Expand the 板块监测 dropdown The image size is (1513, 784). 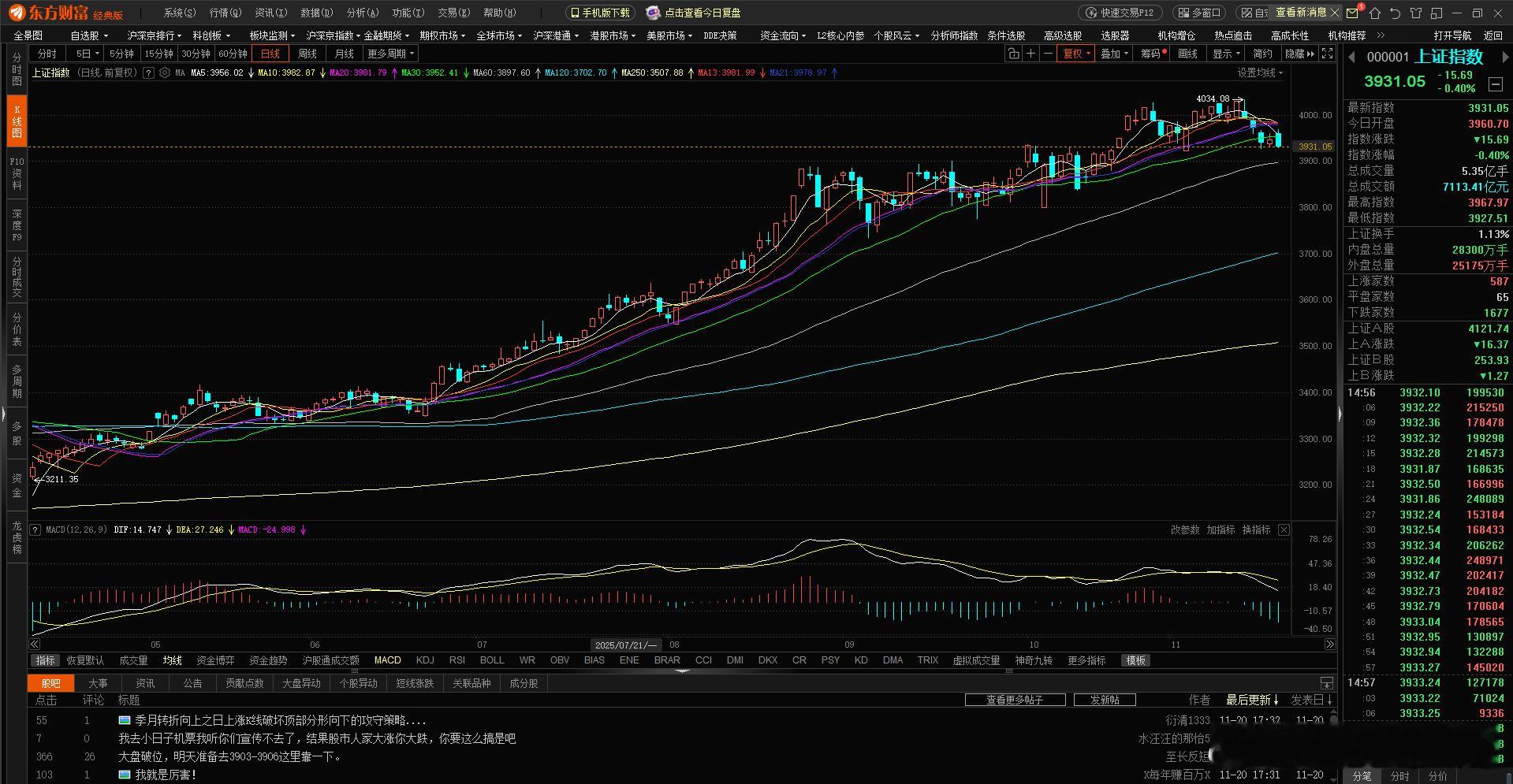272,35
